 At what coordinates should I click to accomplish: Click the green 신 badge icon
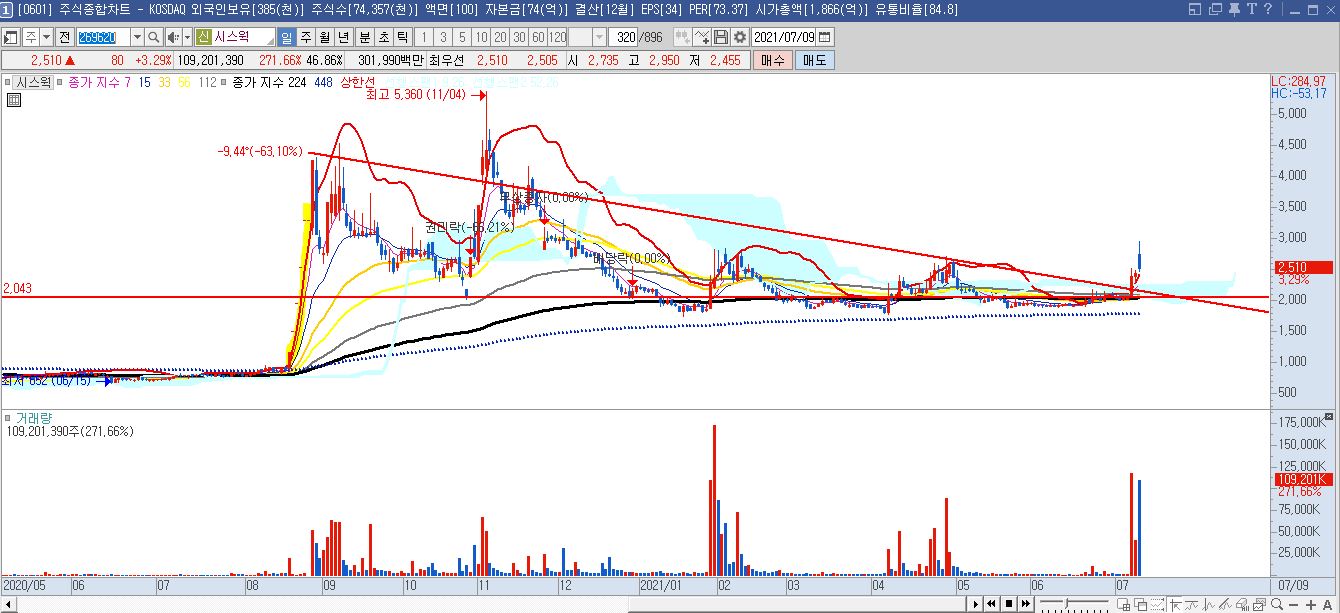point(203,37)
